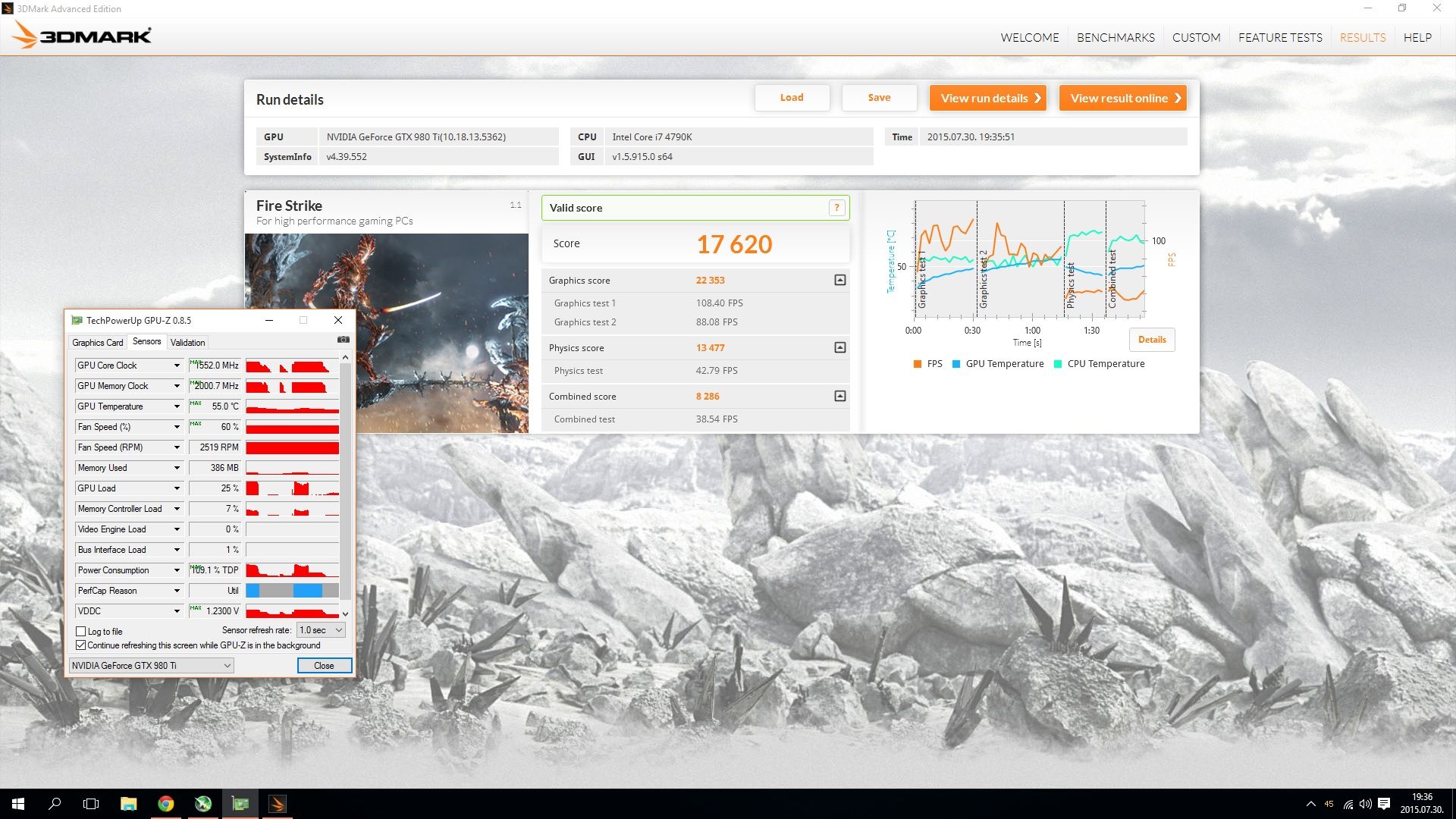Open Validation tab in GPU-Z
This screenshot has width=1456, height=819.
tap(187, 343)
